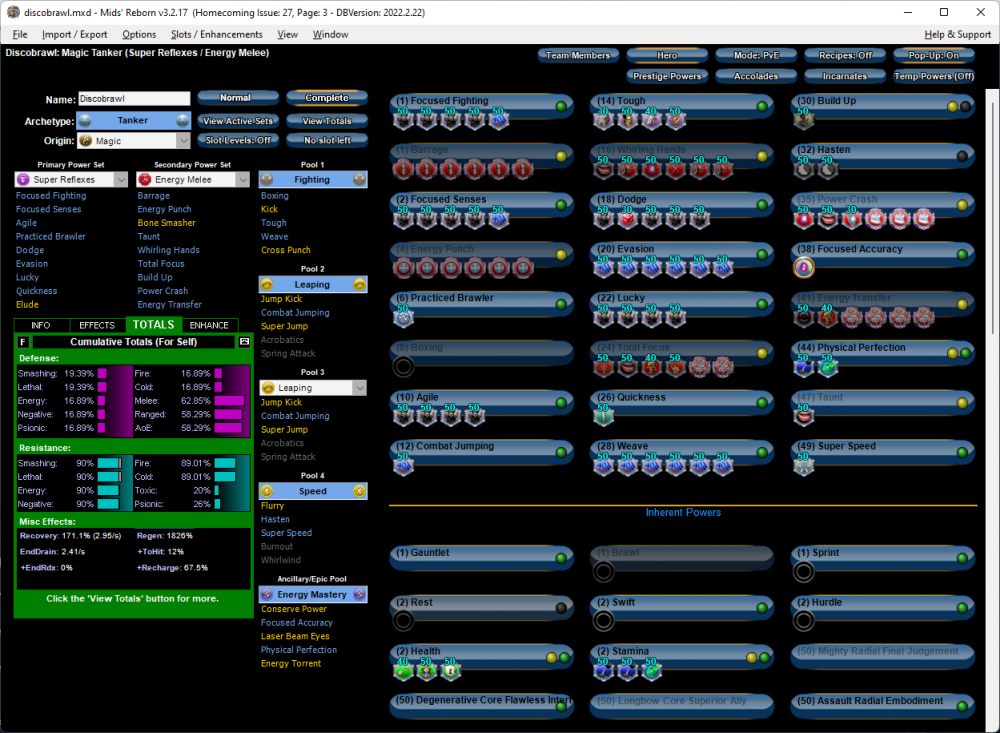Click right arrow icon on Speed pool

tap(359, 491)
